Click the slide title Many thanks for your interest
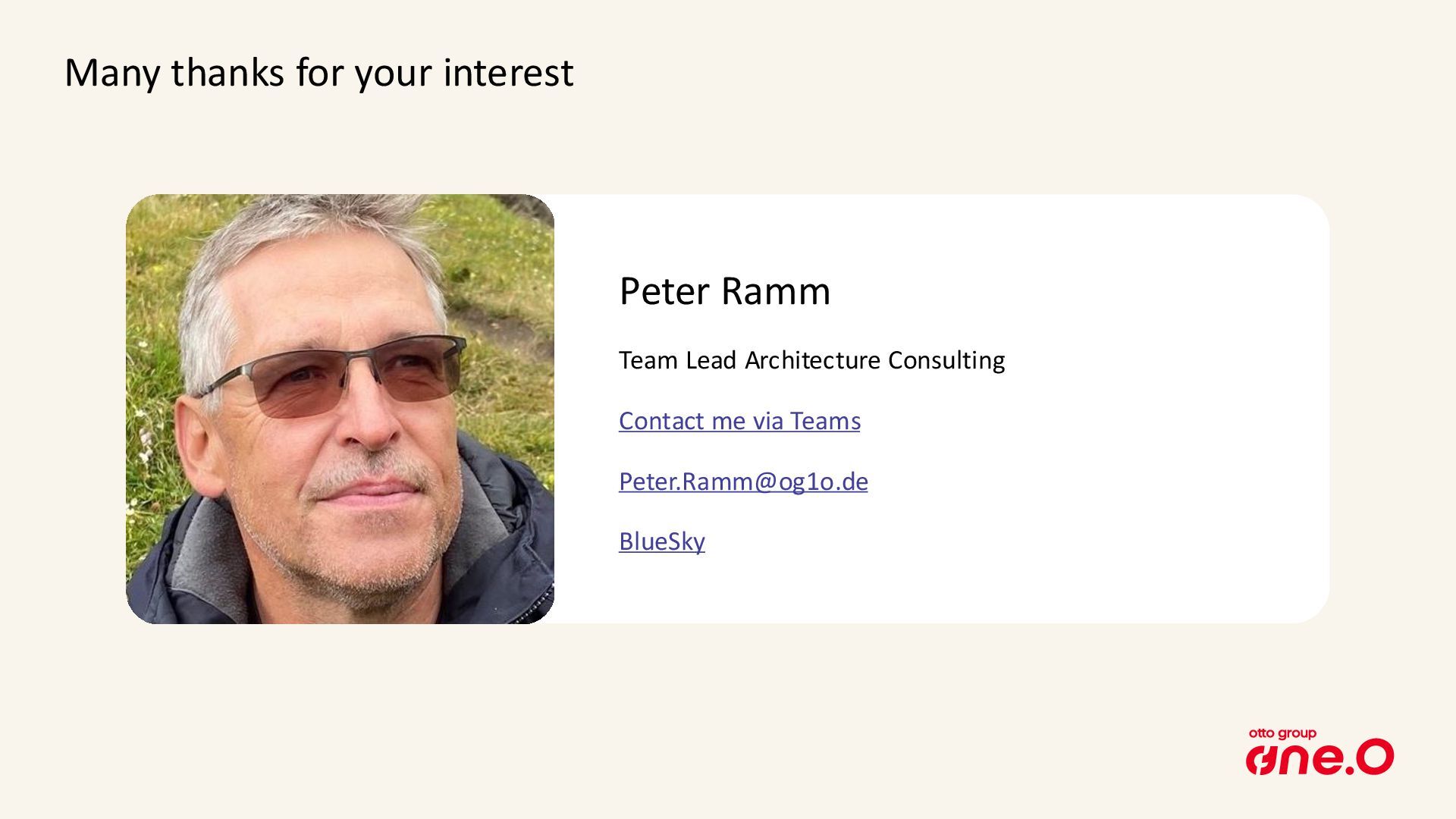Screen dimensions: 1456x819 click(x=318, y=73)
